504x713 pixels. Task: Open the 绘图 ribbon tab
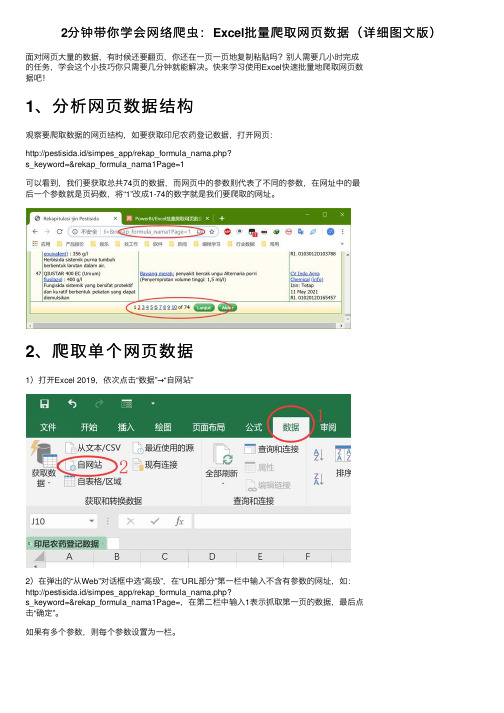coord(163,427)
